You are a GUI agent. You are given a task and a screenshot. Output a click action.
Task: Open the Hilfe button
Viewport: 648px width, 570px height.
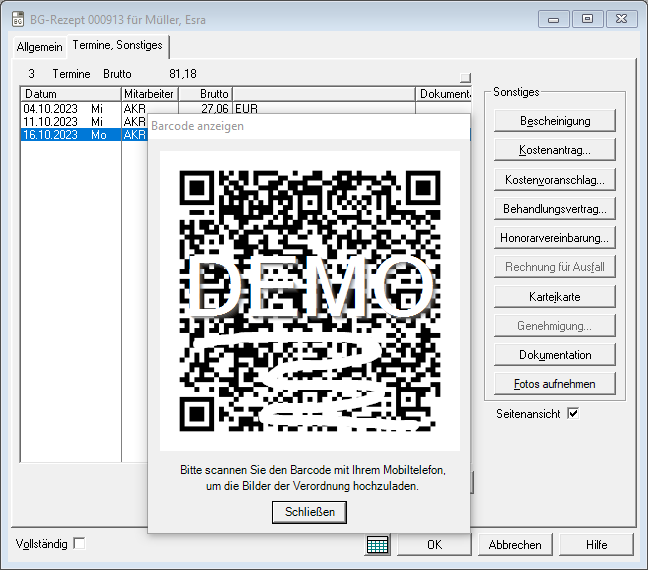pyautogui.click(x=596, y=544)
